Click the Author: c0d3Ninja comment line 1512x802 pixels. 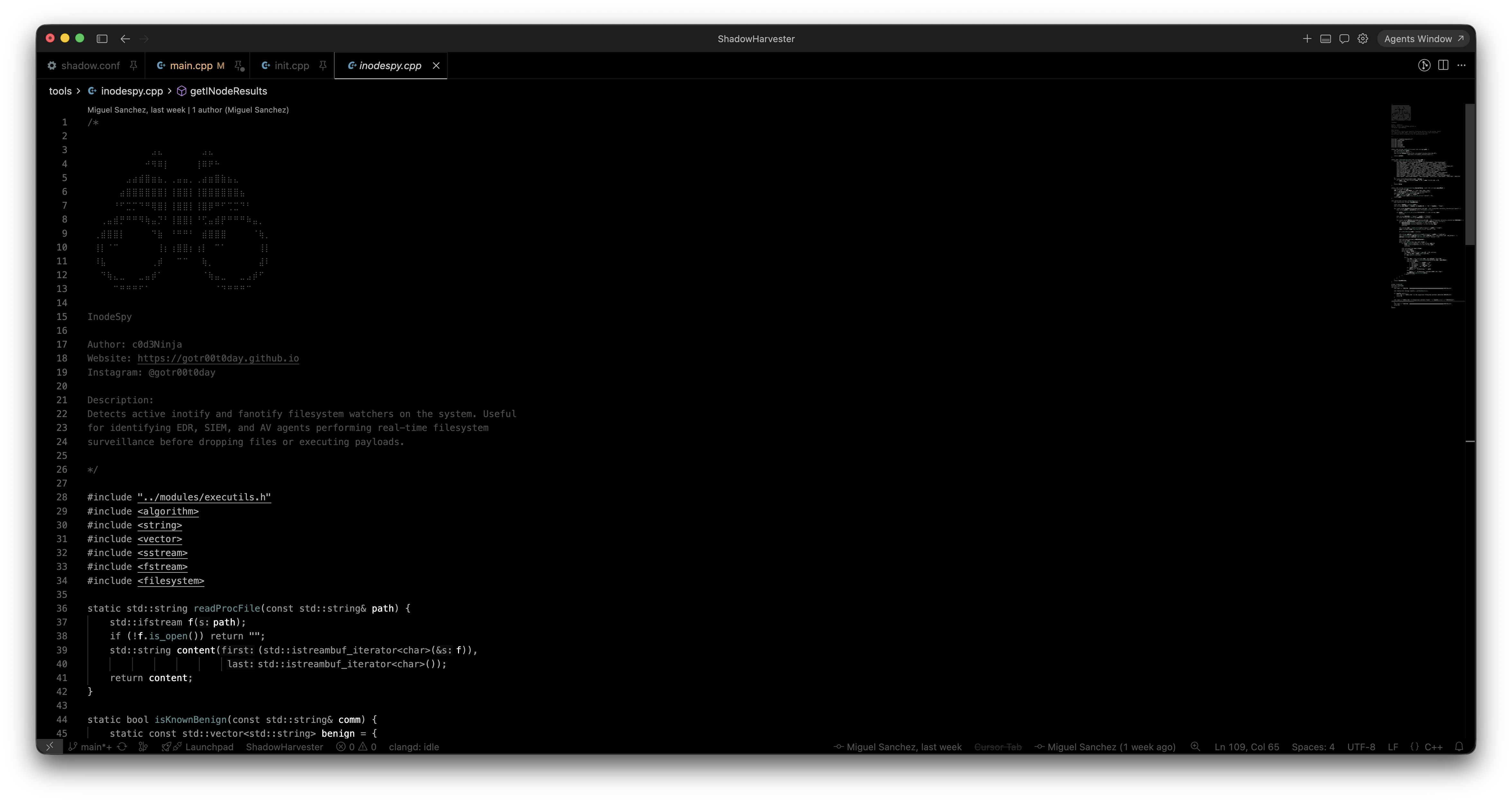(x=134, y=345)
